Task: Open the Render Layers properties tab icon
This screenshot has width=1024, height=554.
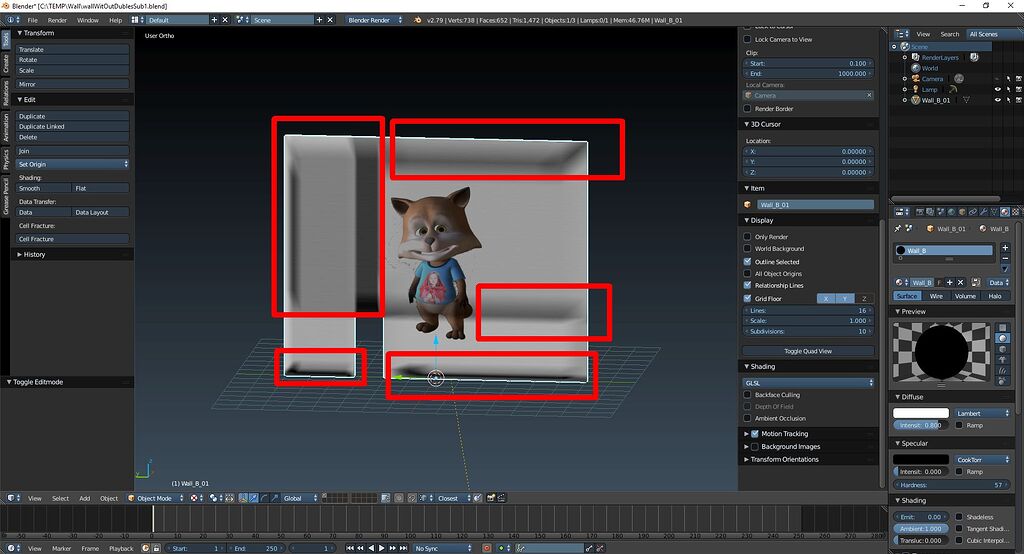Action: point(930,212)
